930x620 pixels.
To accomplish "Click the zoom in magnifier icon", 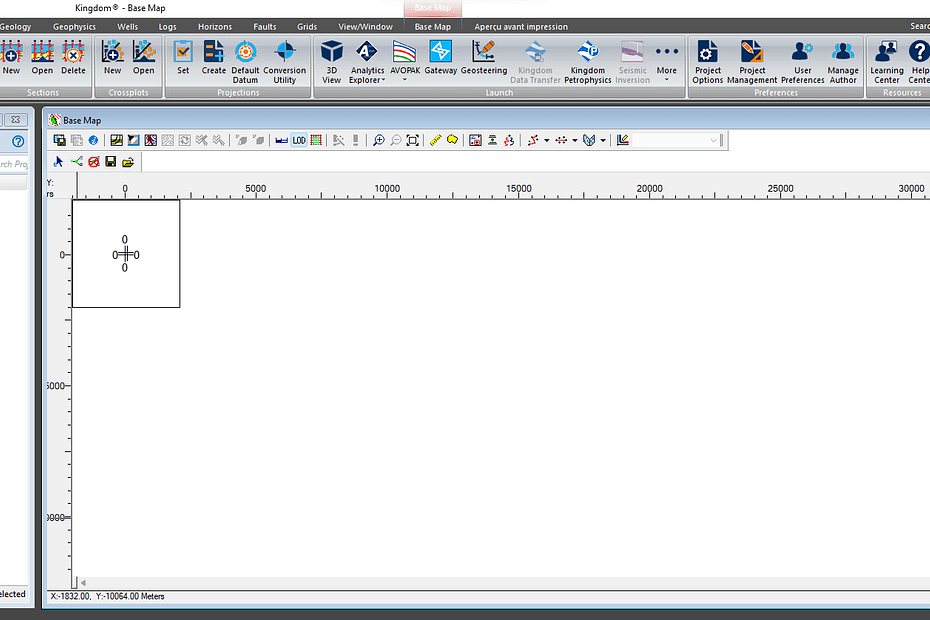I will 378,141.
